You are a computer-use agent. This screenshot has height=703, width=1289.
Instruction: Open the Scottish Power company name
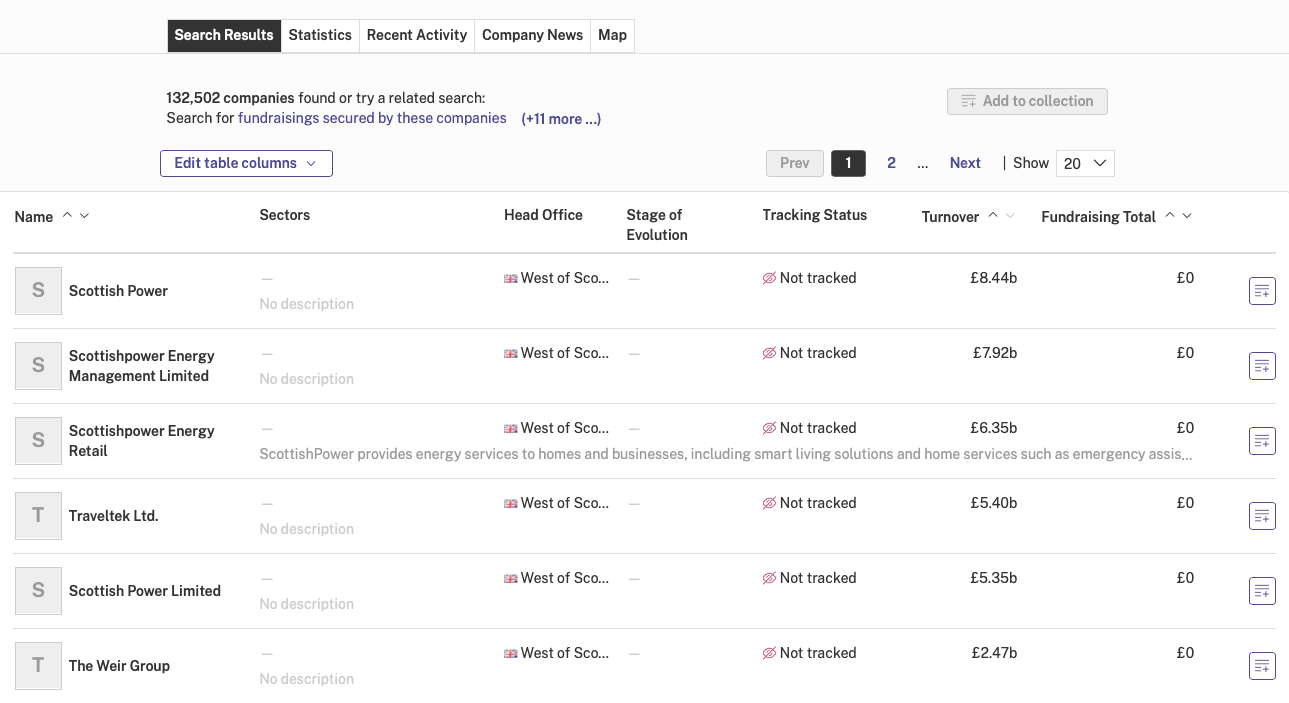coord(118,291)
